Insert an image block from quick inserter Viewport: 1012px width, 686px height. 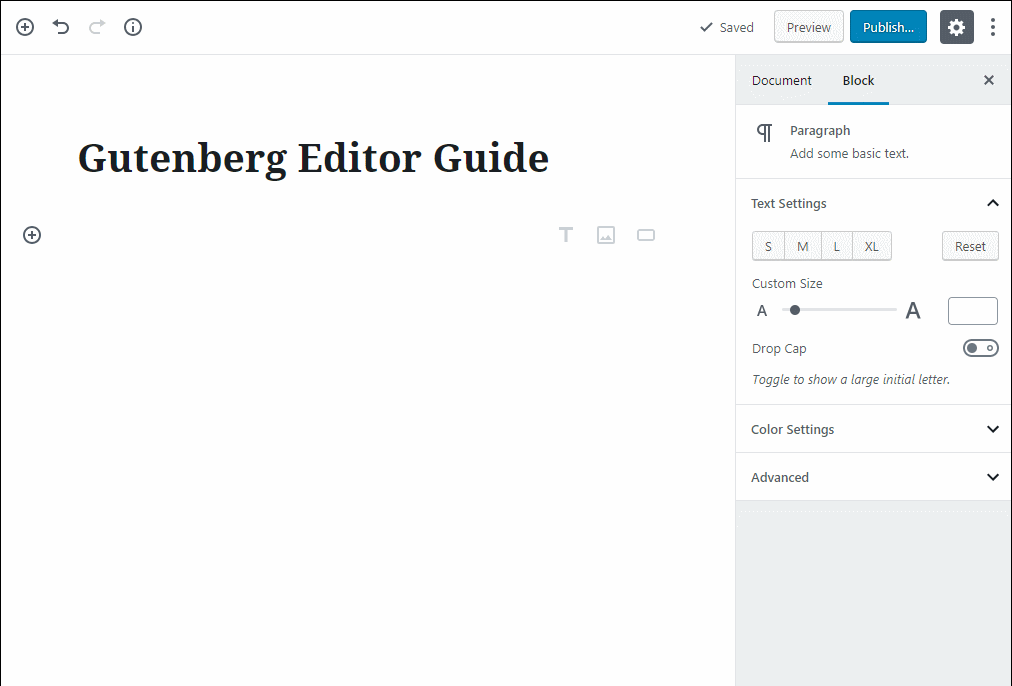[x=606, y=235]
